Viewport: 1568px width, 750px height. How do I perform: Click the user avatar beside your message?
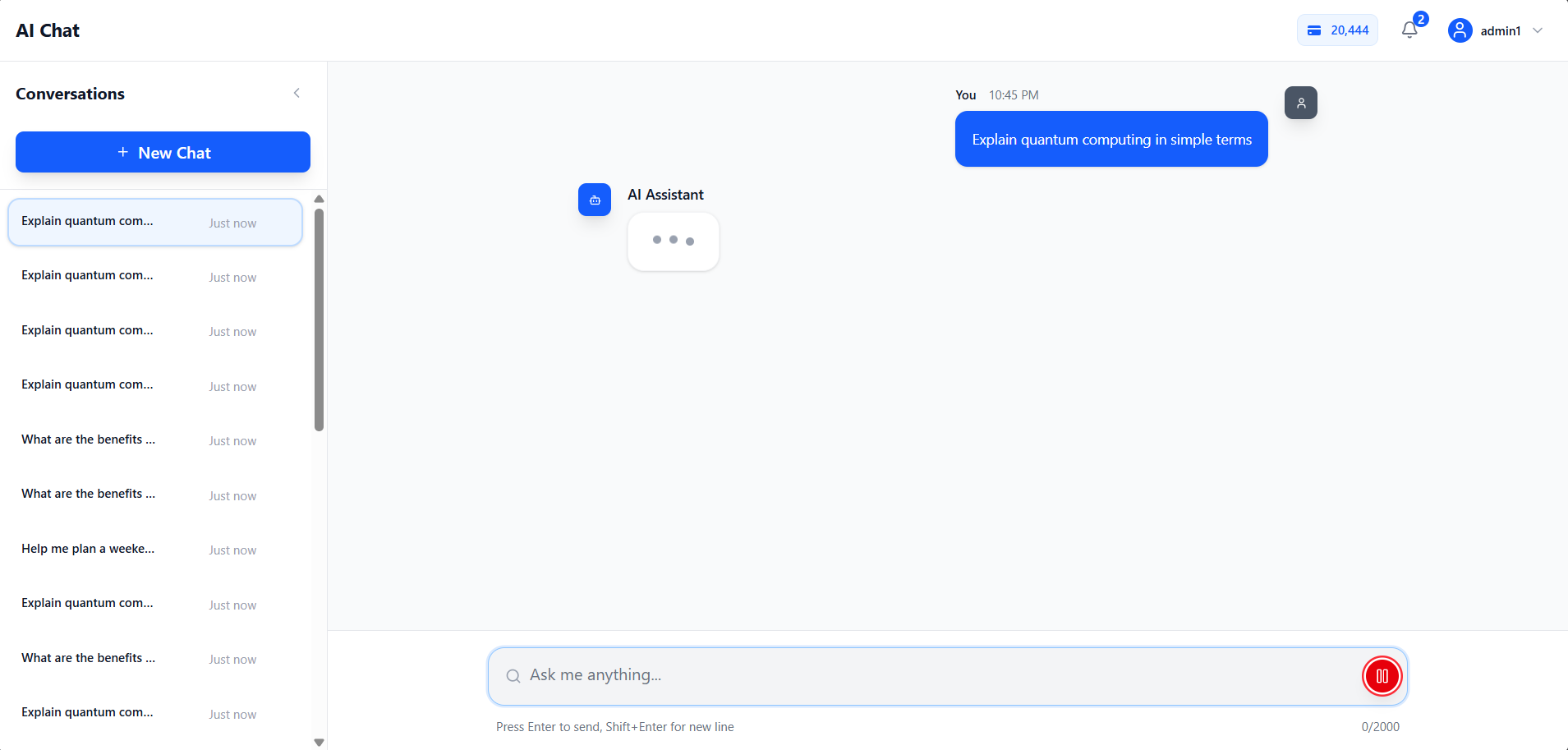coord(1301,103)
